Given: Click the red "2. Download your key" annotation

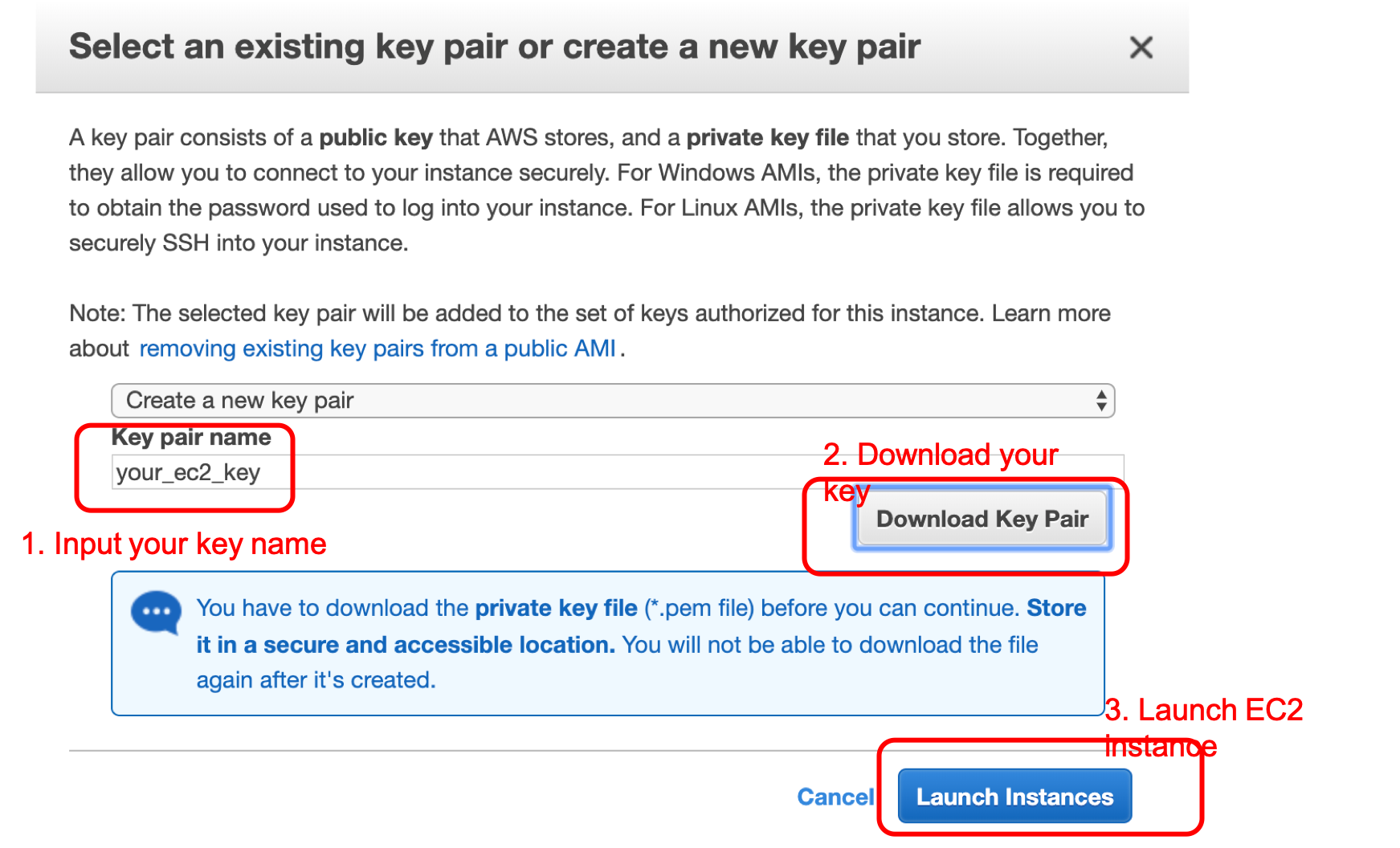Looking at the screenshot, I should 941,472.
